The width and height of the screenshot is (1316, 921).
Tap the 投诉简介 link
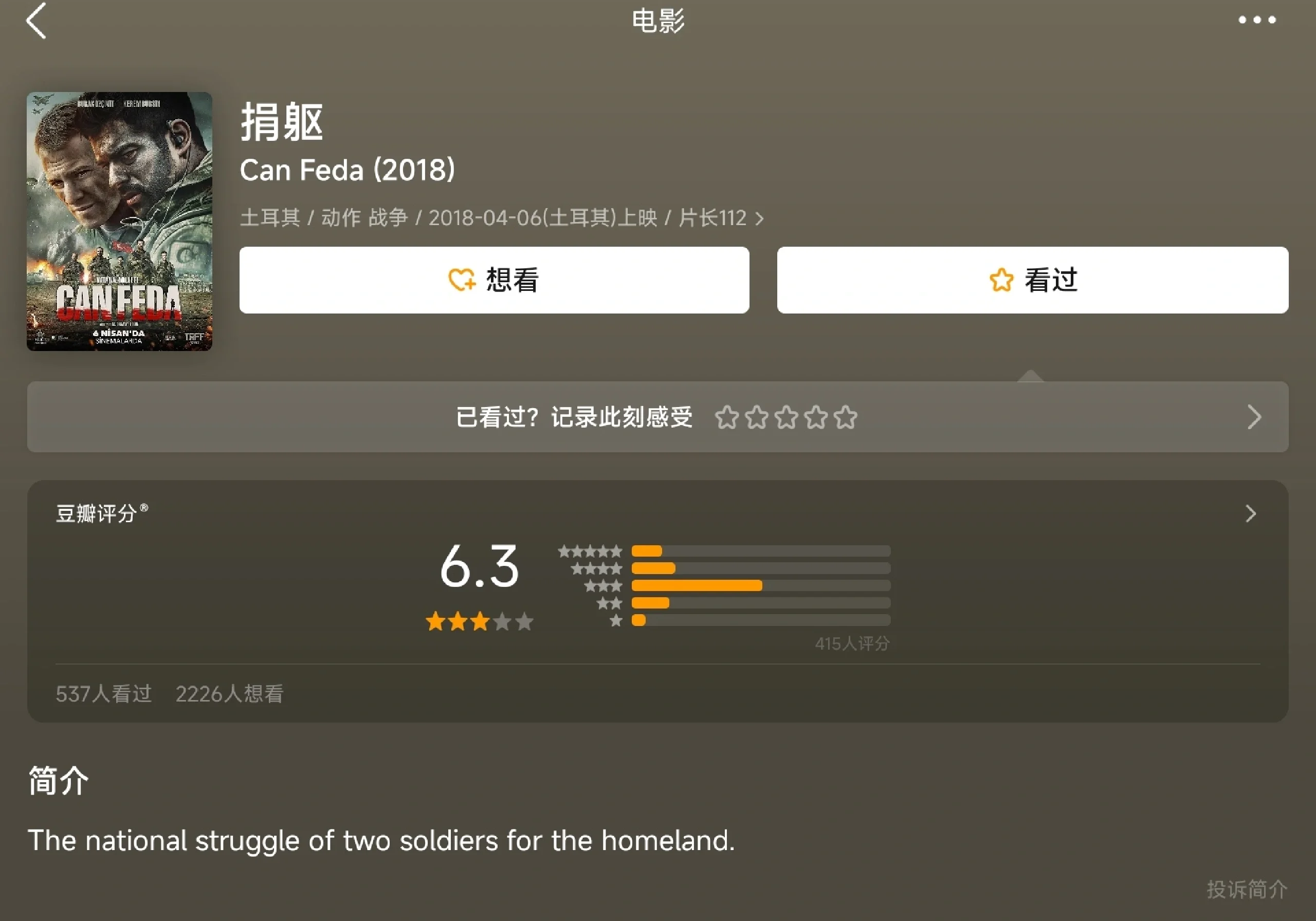pos(1247,889)
